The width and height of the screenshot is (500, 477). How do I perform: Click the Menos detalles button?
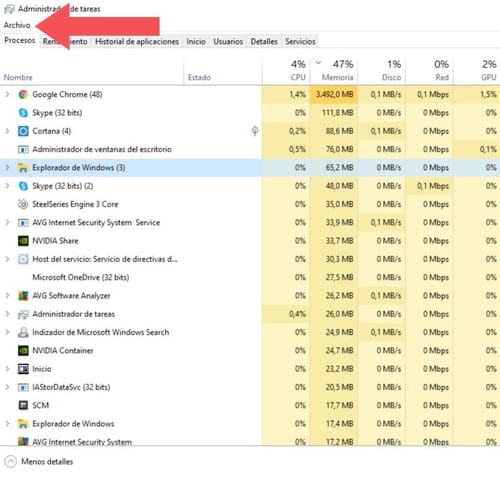(39, 462)
